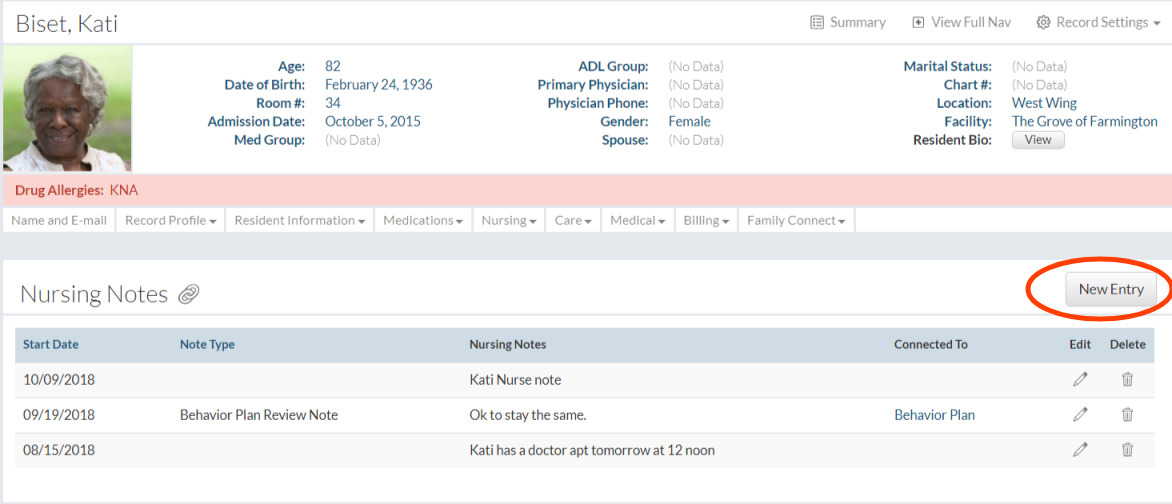Trash the doctor appointment note from 08/15/2018
Viewport: 1172px width, 504px height.
click(x=1127, y=450)
